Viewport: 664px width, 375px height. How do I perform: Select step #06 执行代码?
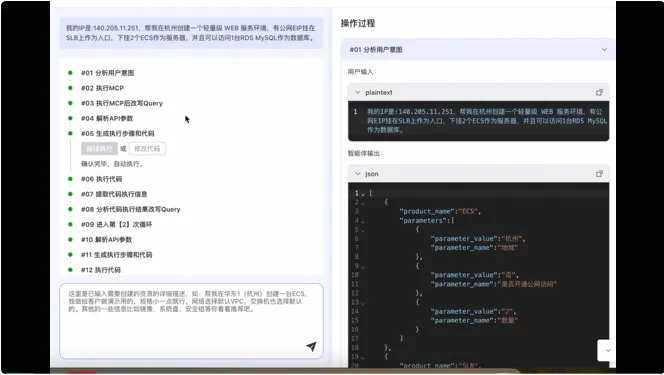click(101, 179)
